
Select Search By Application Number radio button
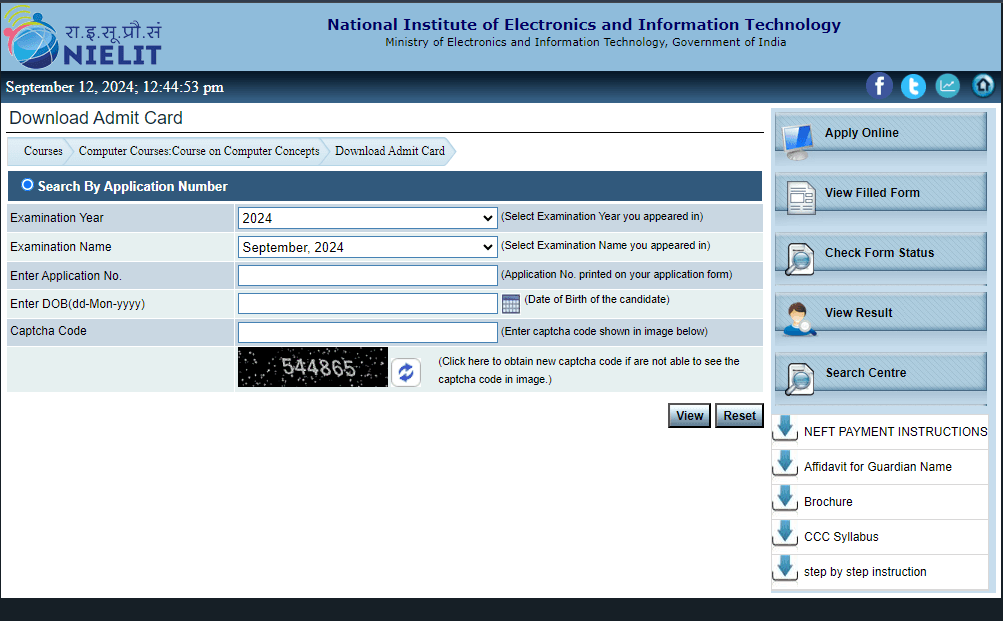click(x=27, y=185)
